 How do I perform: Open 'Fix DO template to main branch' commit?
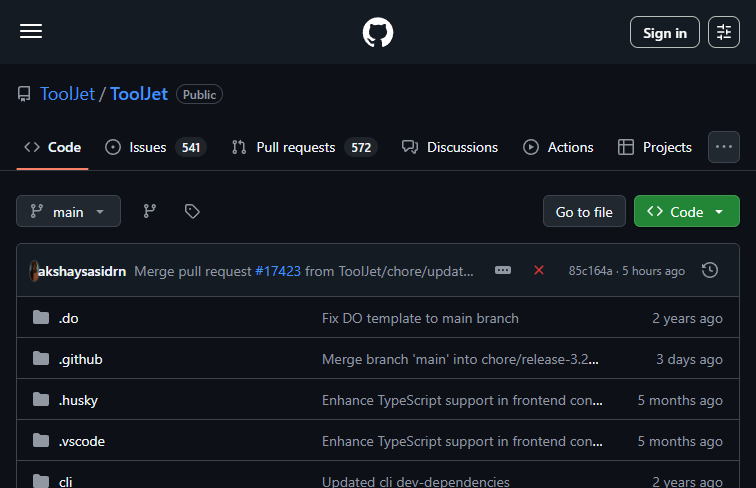[x=420, y=318]
